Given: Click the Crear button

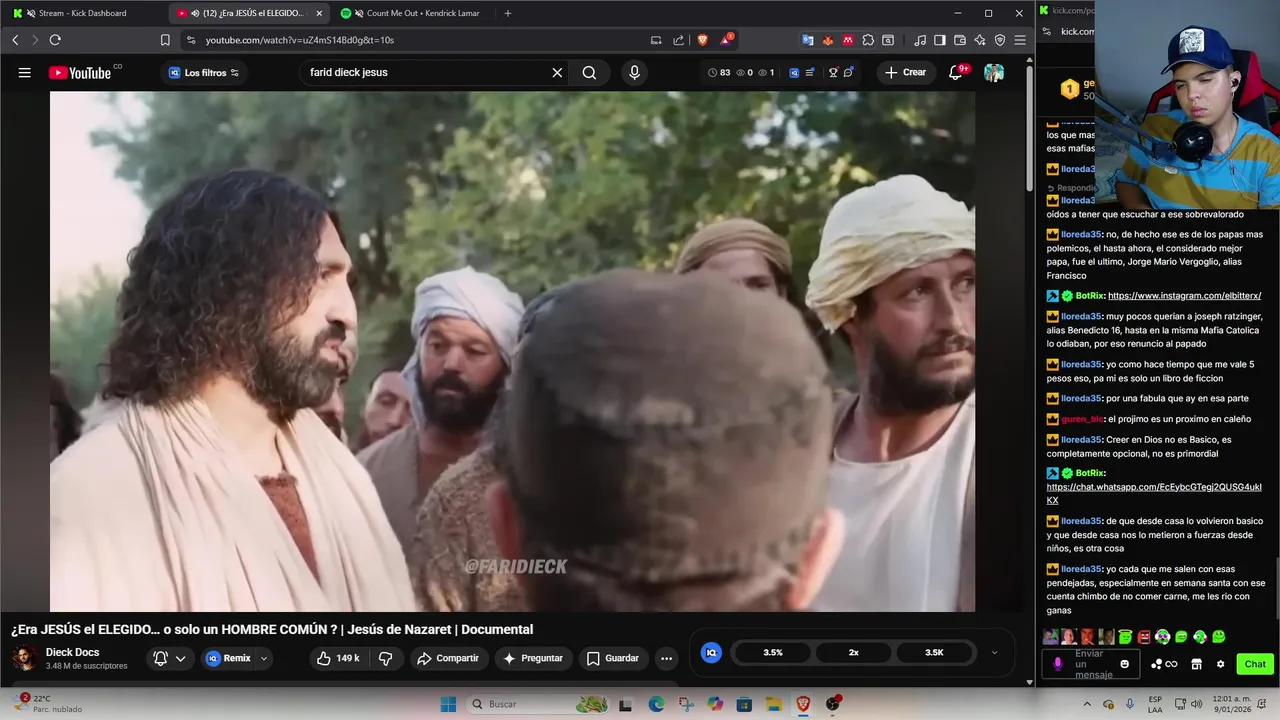Looking at the screenshot, I should (x=905, y=72).
